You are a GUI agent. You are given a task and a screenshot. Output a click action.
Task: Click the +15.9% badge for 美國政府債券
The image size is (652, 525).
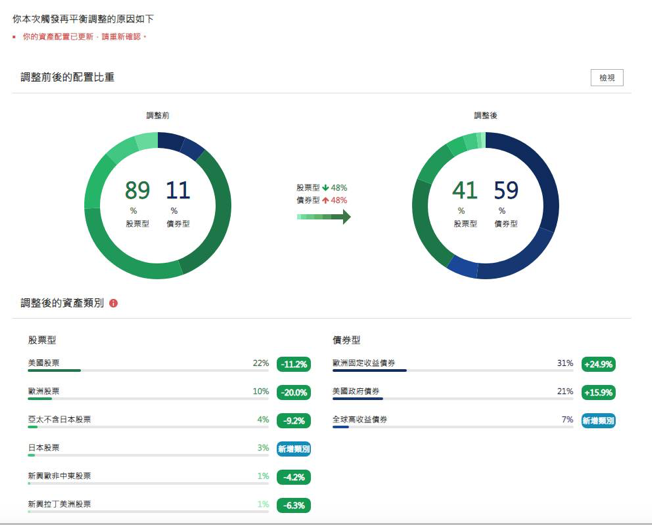598,392
